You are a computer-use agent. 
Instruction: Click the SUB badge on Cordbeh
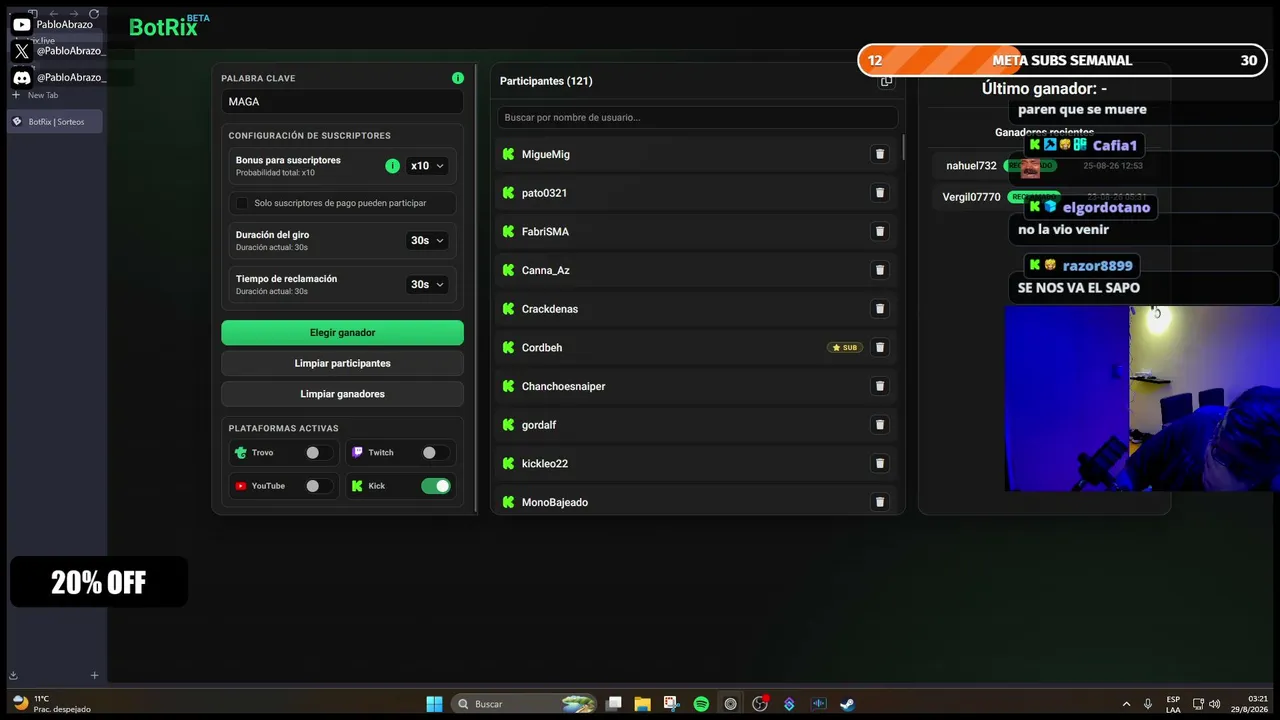pyautogui.click(x=845, y=348)
